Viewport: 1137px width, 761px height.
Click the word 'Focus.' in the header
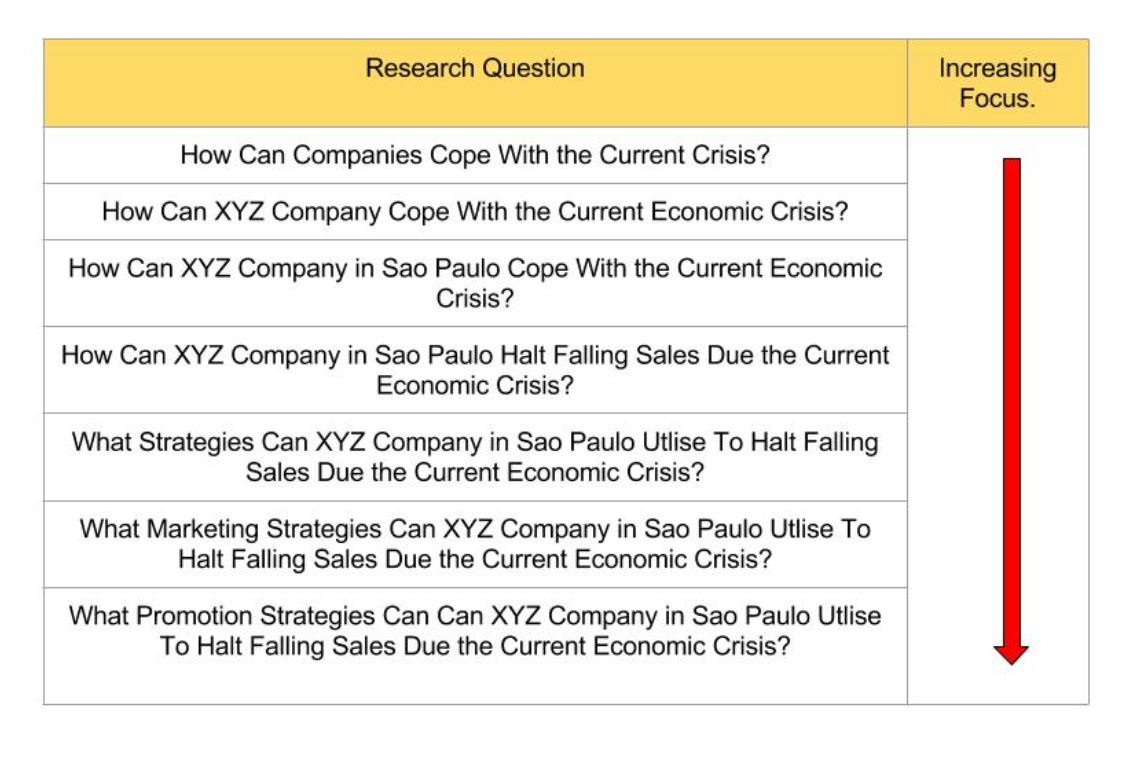[x=998, y=98]
